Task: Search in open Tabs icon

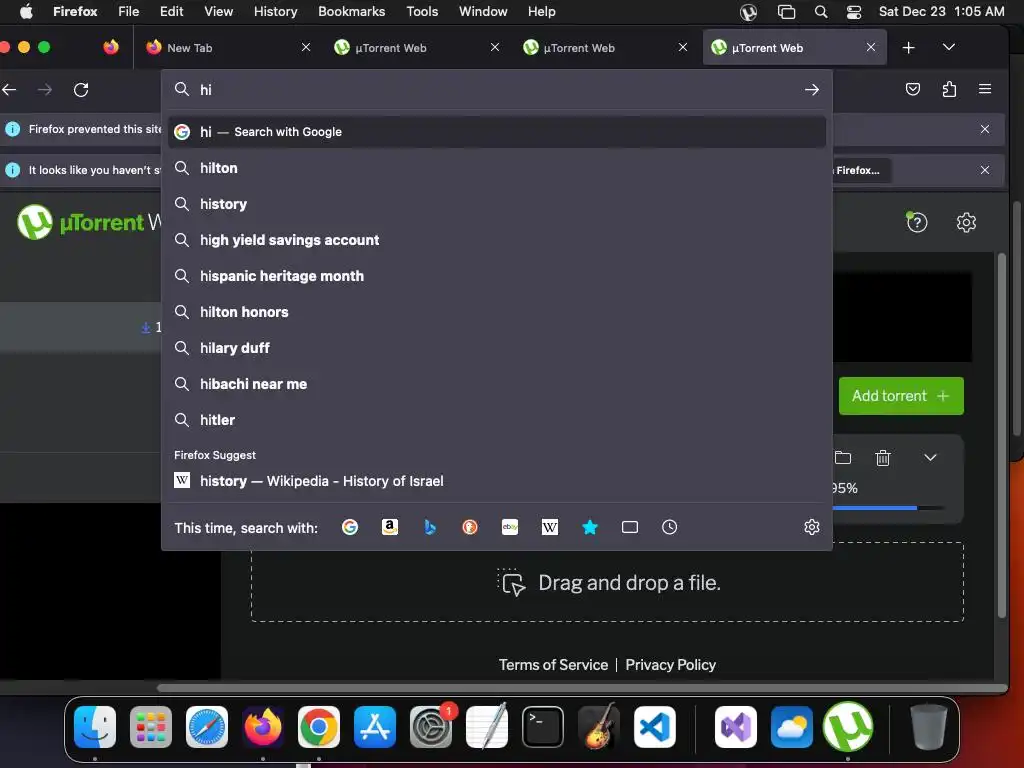Action: [630, 527]
